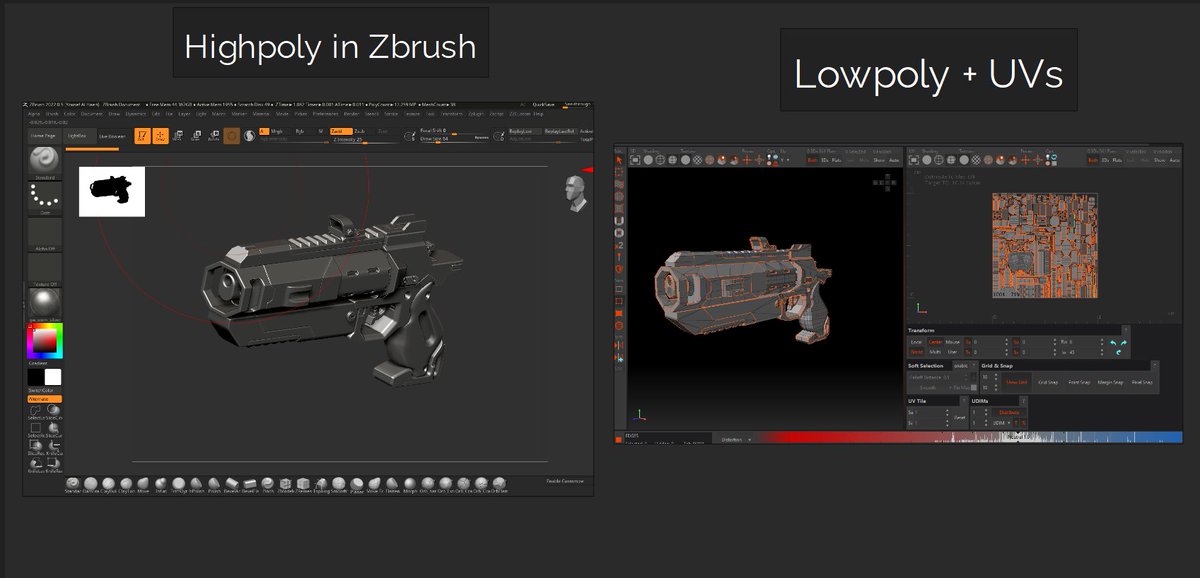This screenshot has width=1200, height=578.
Task: Collapse the Transform panel
Action: [x=1126, y=330]
